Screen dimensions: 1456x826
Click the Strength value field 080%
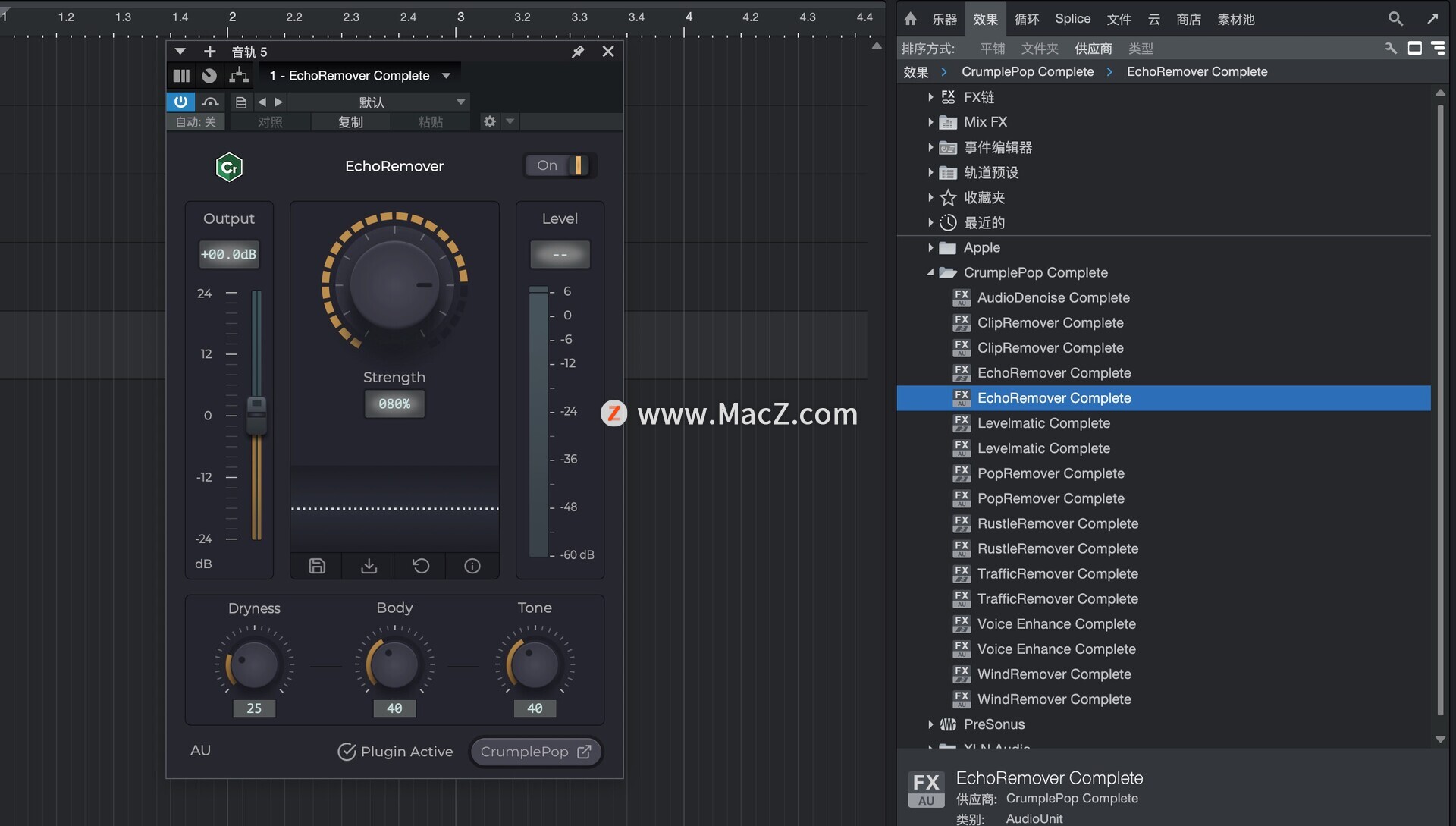pyautogui.click(x=394, y=404)
